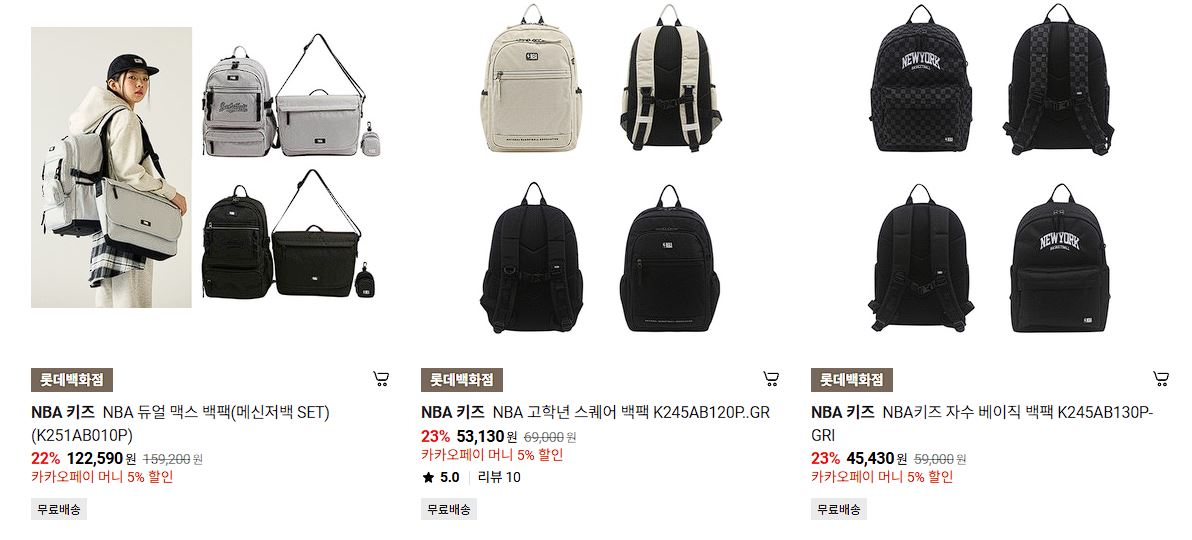Click the 롯데백화점 badge on second product
Viewport: 1192px width, 540px height.
462,380
